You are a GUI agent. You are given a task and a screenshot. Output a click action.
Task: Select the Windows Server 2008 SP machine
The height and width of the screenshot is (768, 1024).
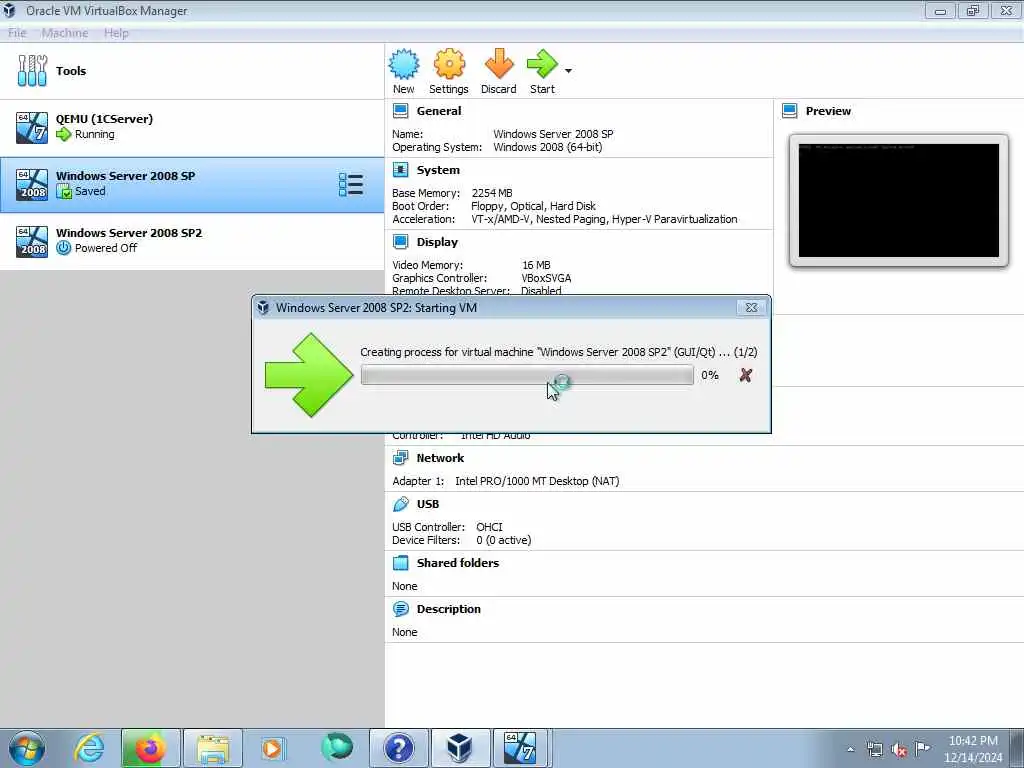(192, 184)
